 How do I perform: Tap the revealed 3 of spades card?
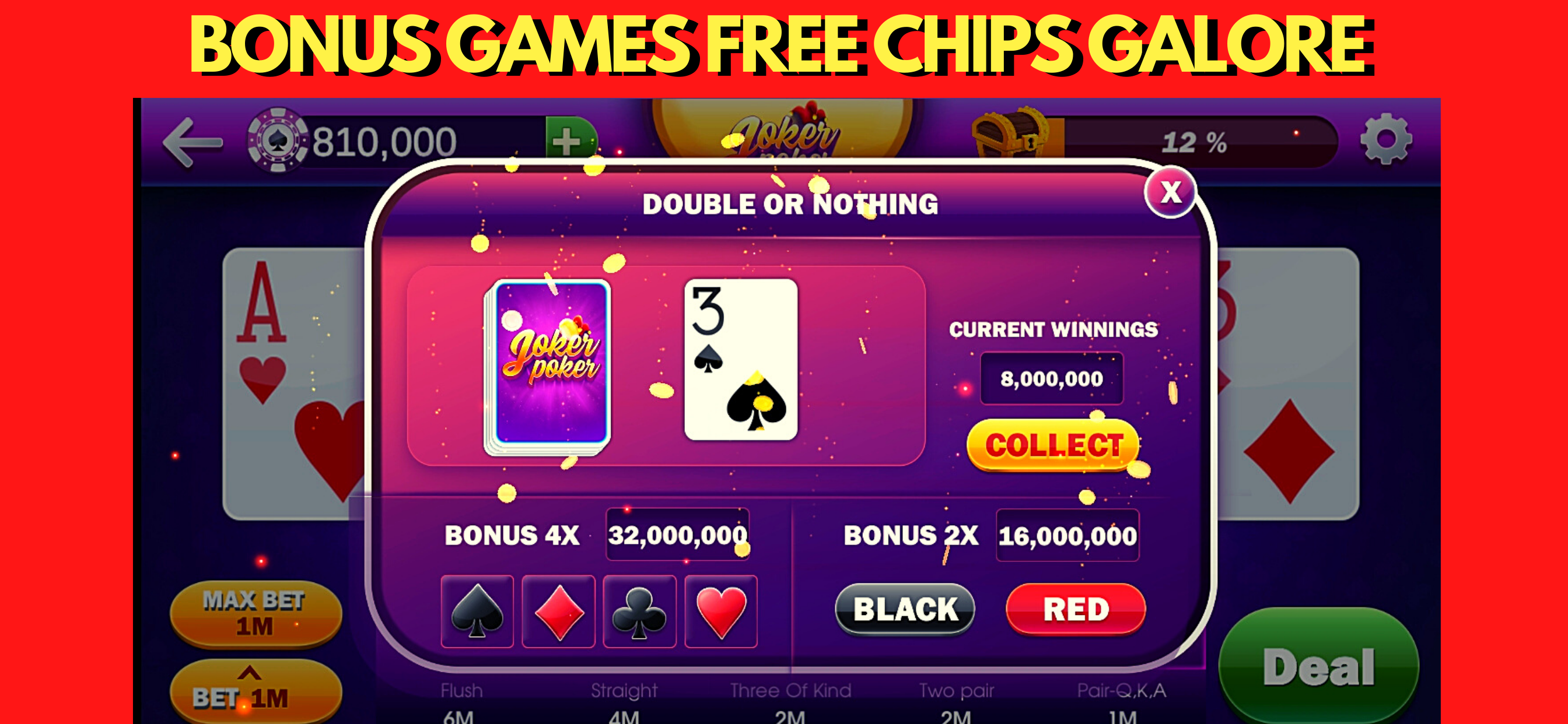tap(741, 359)
